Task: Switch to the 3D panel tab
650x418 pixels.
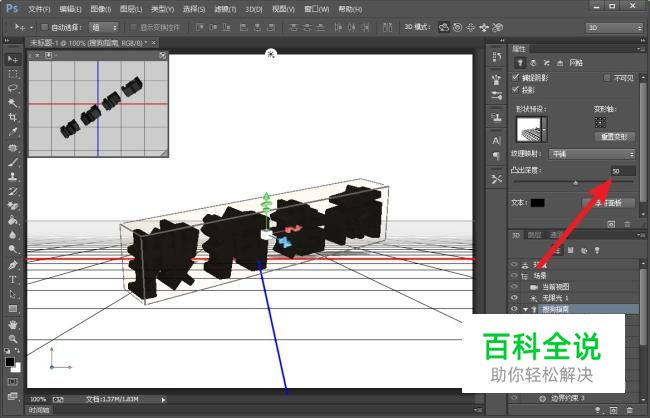Action: click(x=516, y=236)
